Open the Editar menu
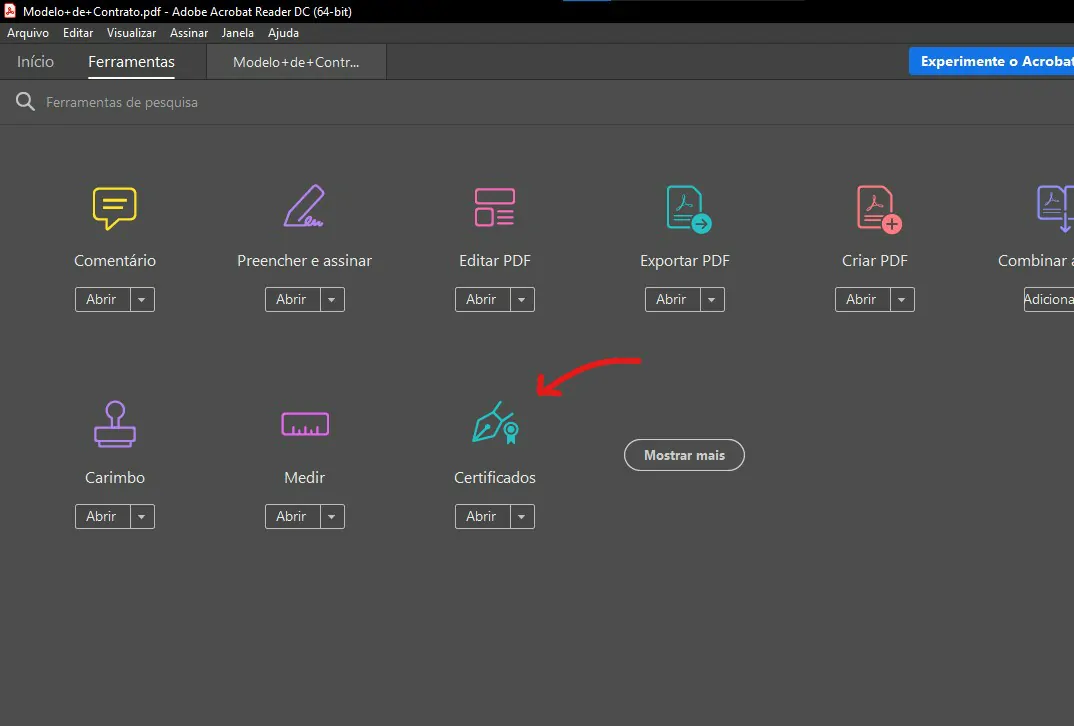 click(x=78, y=33)
